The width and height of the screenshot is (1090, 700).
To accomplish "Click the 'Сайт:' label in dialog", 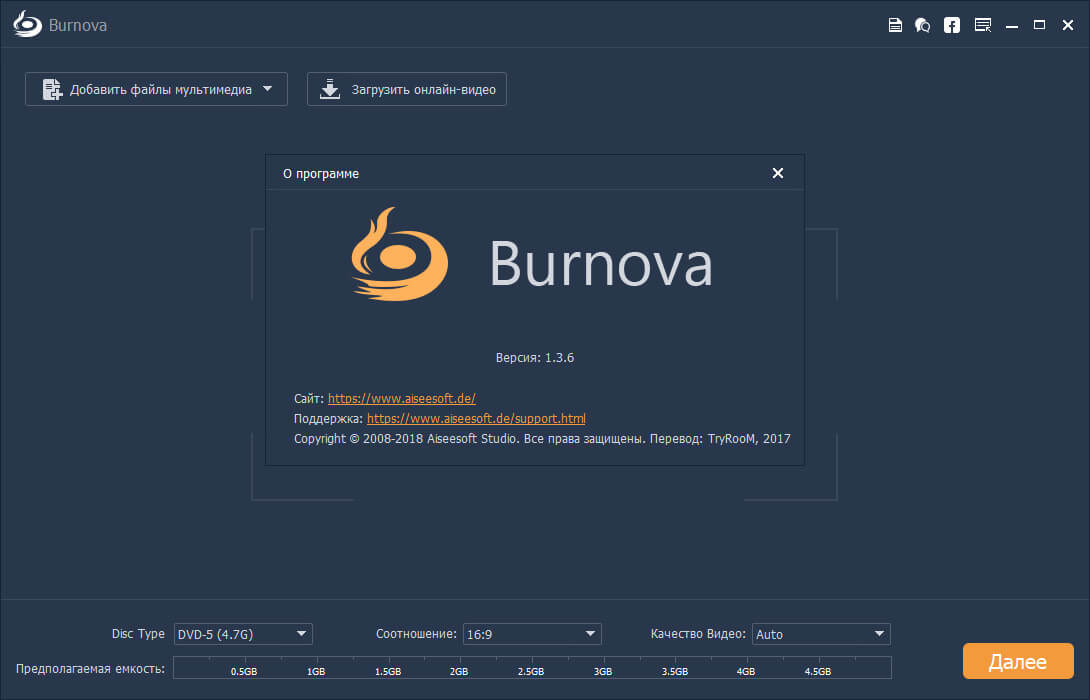I will (309, 398).
